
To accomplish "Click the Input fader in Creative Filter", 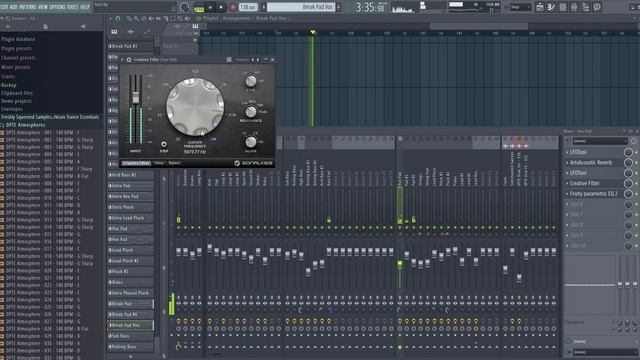I will pos(136,98).
